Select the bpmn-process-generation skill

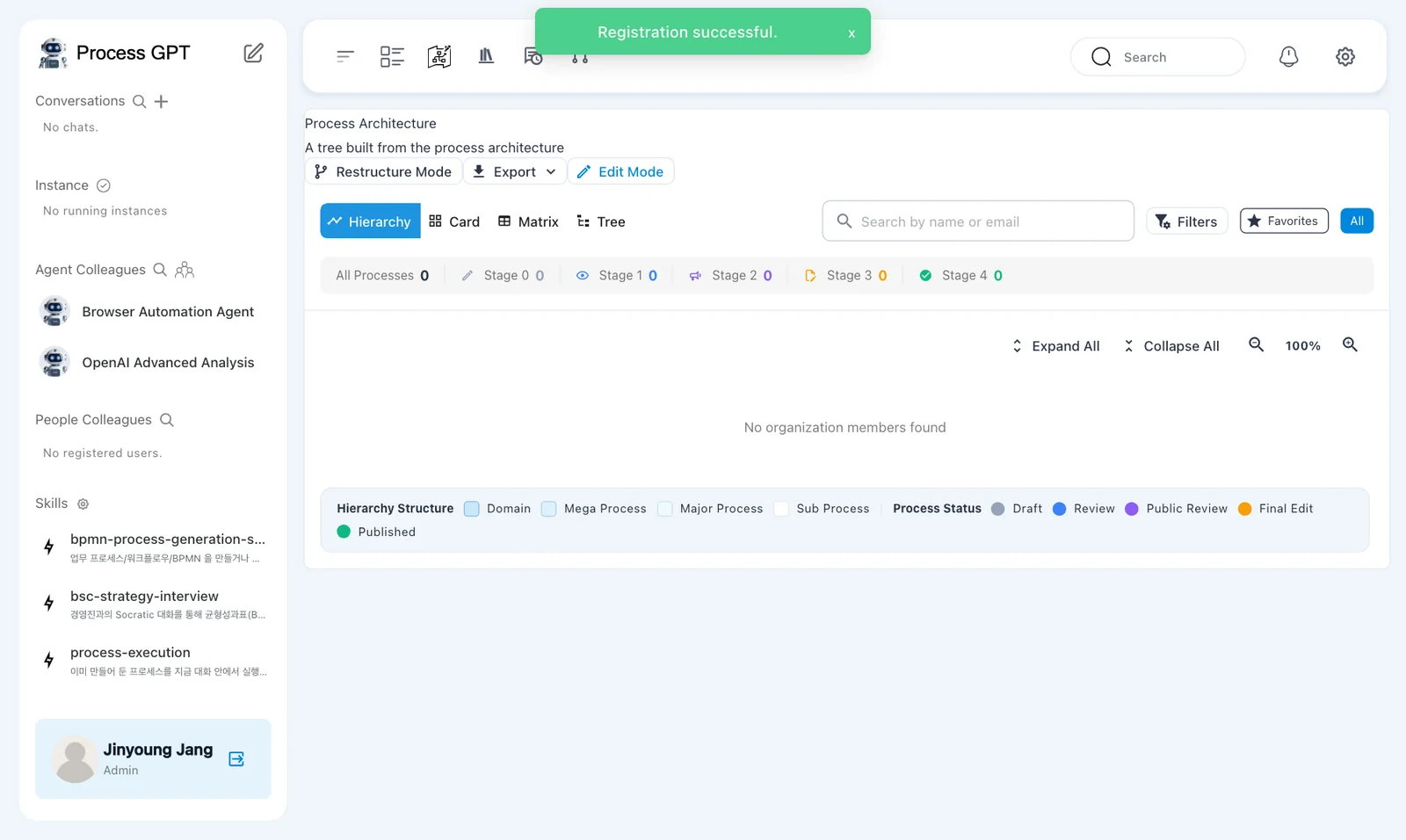(154, 547)
